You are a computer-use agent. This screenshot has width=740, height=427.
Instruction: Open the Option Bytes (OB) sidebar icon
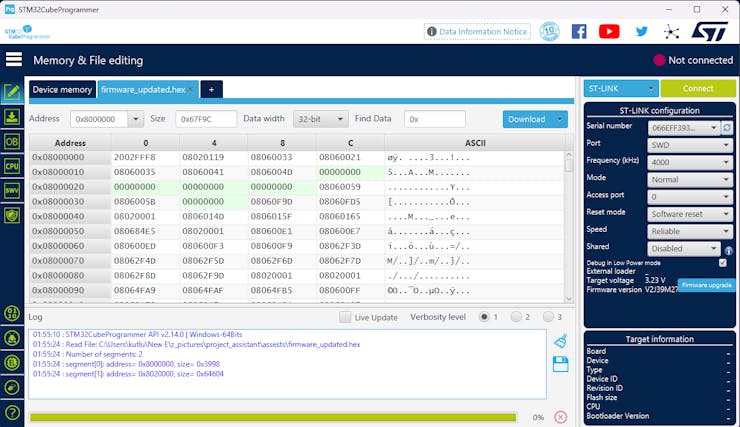[x=12, y=141]
